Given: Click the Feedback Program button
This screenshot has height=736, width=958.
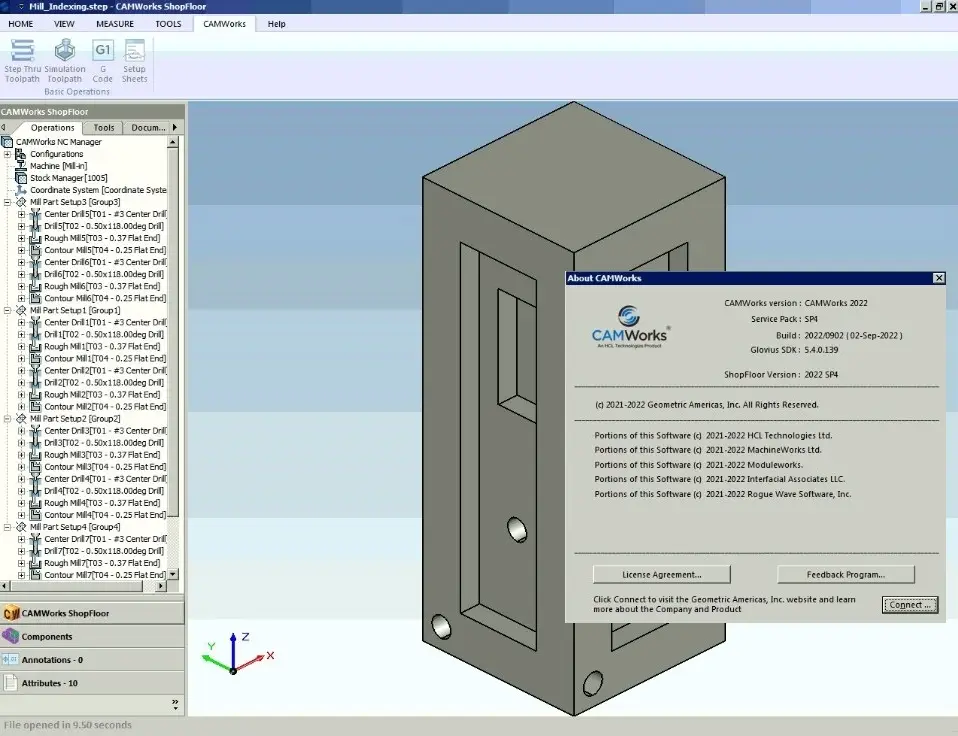Looking at the screenshot, I should coord(846,574).
